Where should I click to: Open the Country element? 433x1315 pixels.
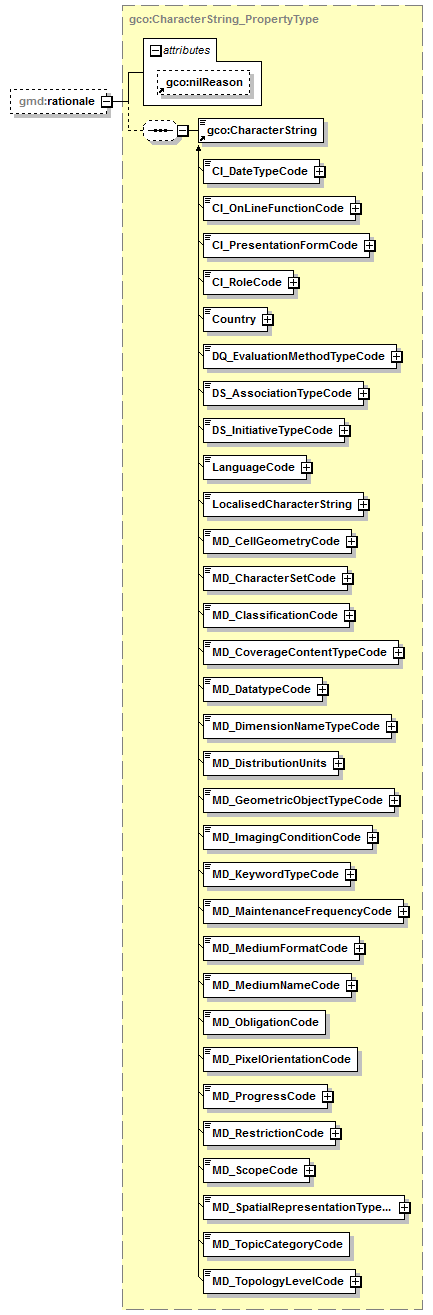click(x=235, y=320)
